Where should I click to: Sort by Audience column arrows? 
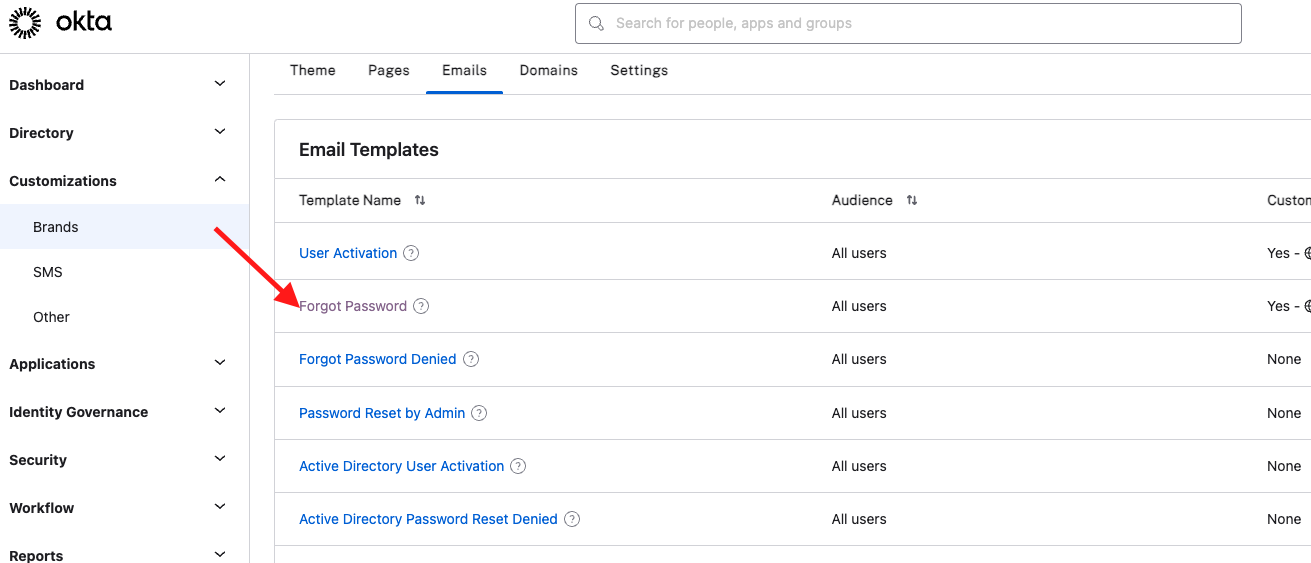(912, 200)
